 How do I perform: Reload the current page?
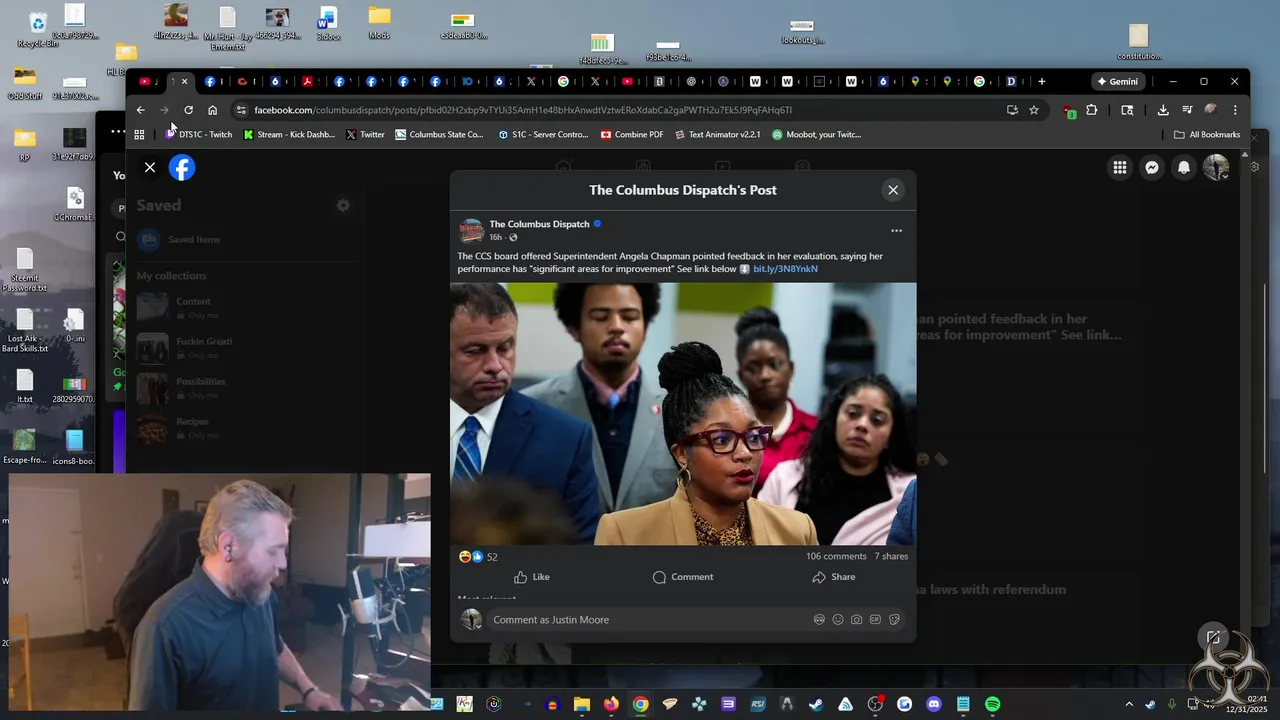click(188, 110)
